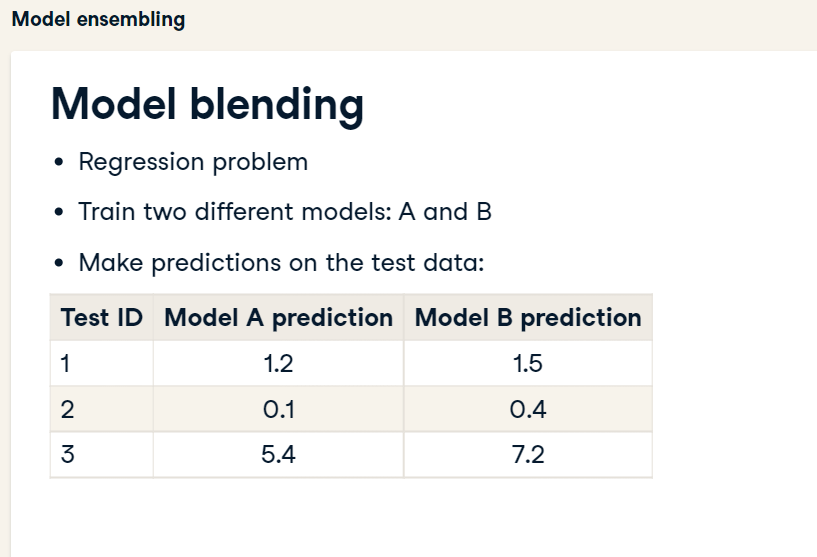Click Model B prediction value 7.2
The height and width of the screenshot is (557, 817).
pyautogui.click(x=528, y=454)
